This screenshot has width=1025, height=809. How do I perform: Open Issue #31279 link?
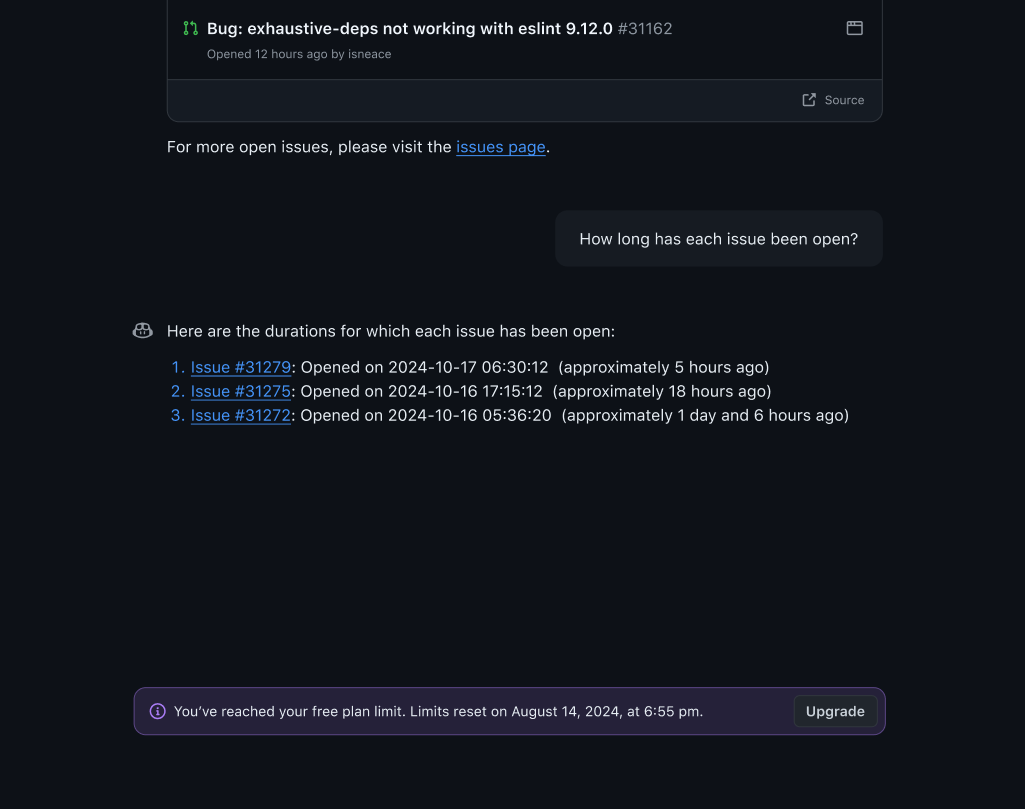(x=240, y=367)
